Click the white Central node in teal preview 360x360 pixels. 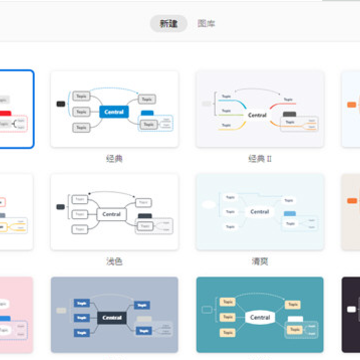point(260,317)
